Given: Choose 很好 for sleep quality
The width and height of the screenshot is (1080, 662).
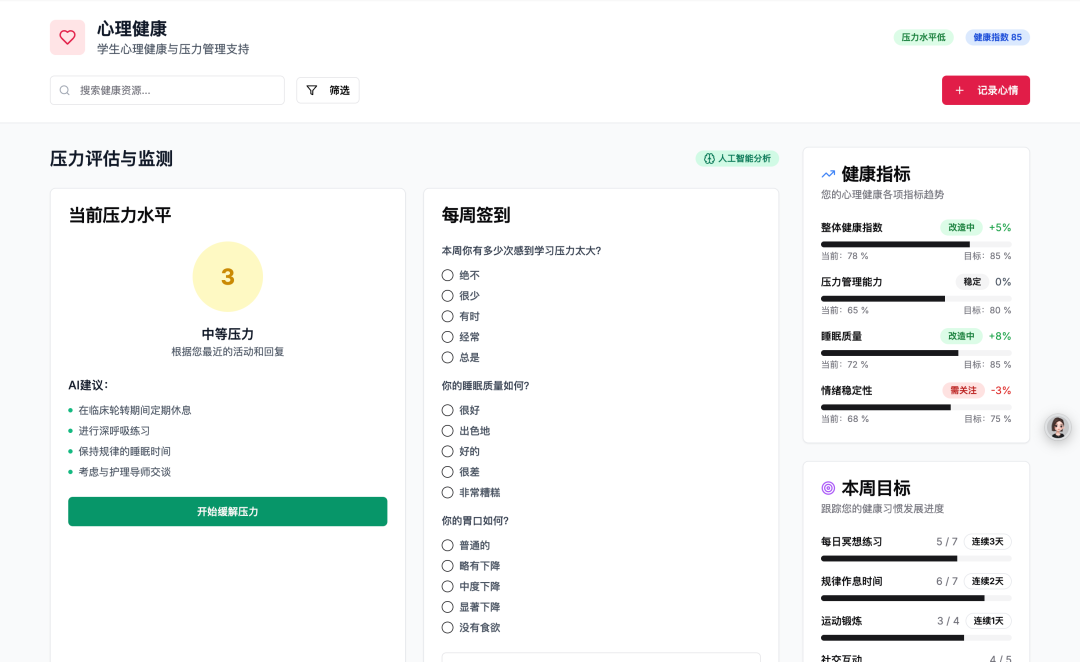Looking at the screenshot, I should point(448,410).
